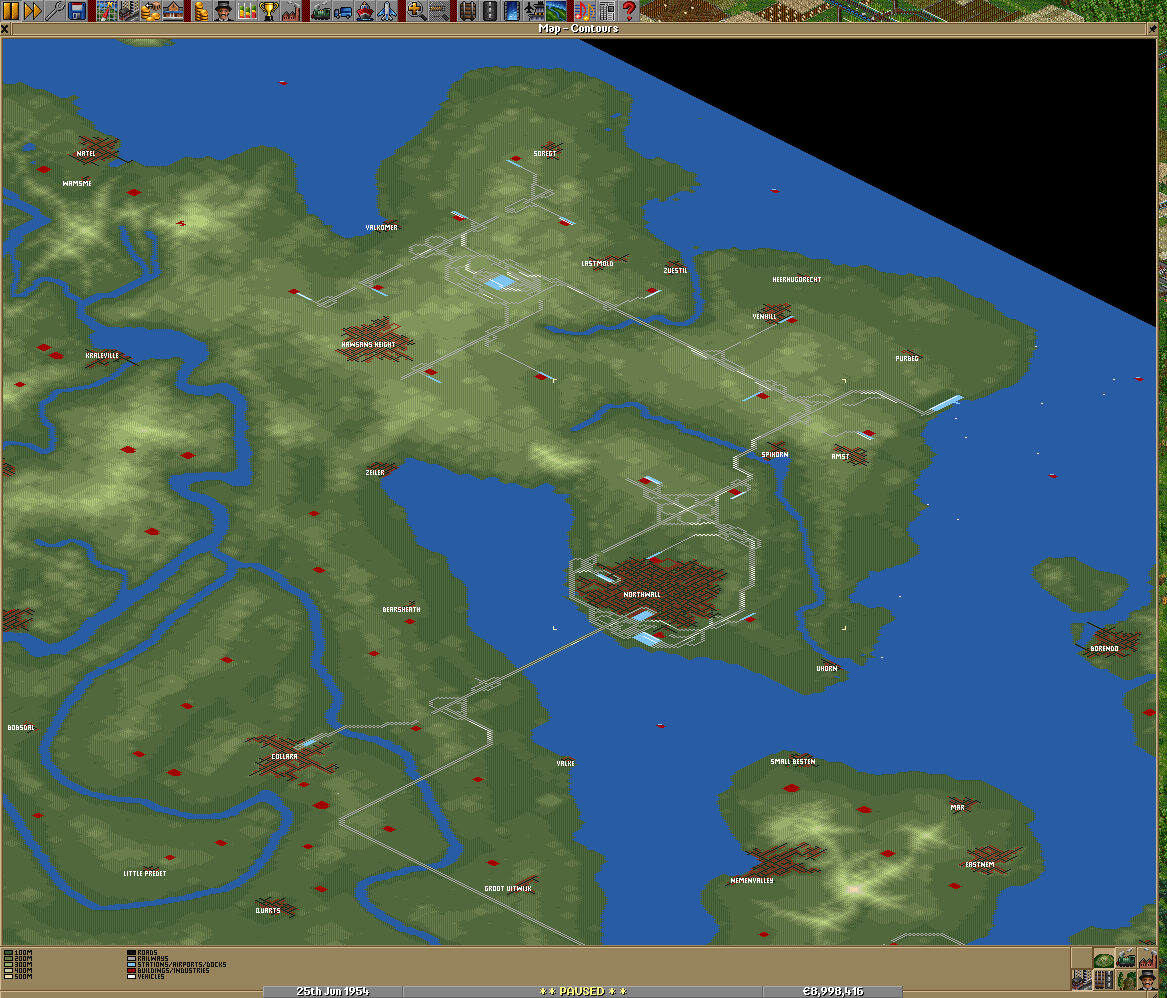Show the town directory
The width and height of the screenshot is (1167, 998).
(x=128, y=10)
